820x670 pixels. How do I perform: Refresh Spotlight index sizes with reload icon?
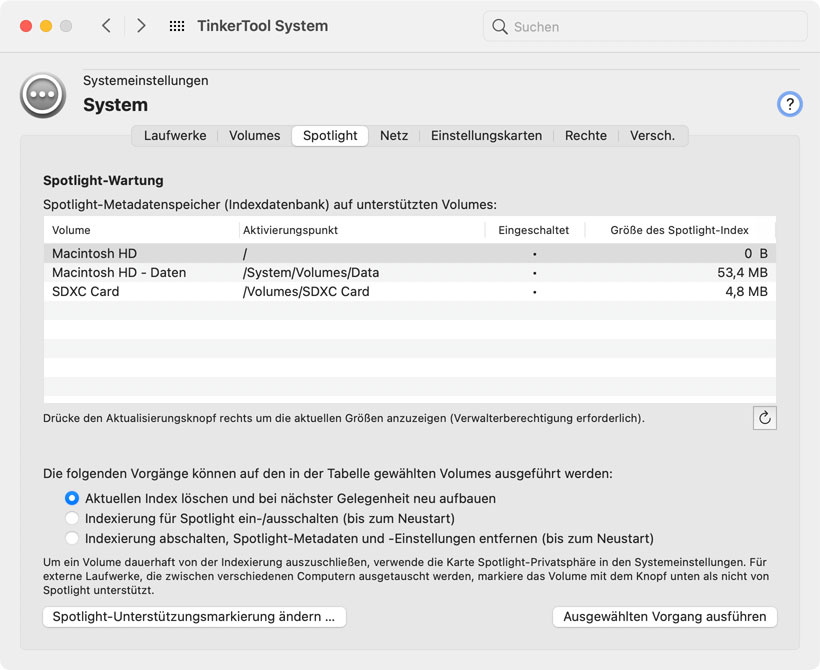(x=765, y=418)
